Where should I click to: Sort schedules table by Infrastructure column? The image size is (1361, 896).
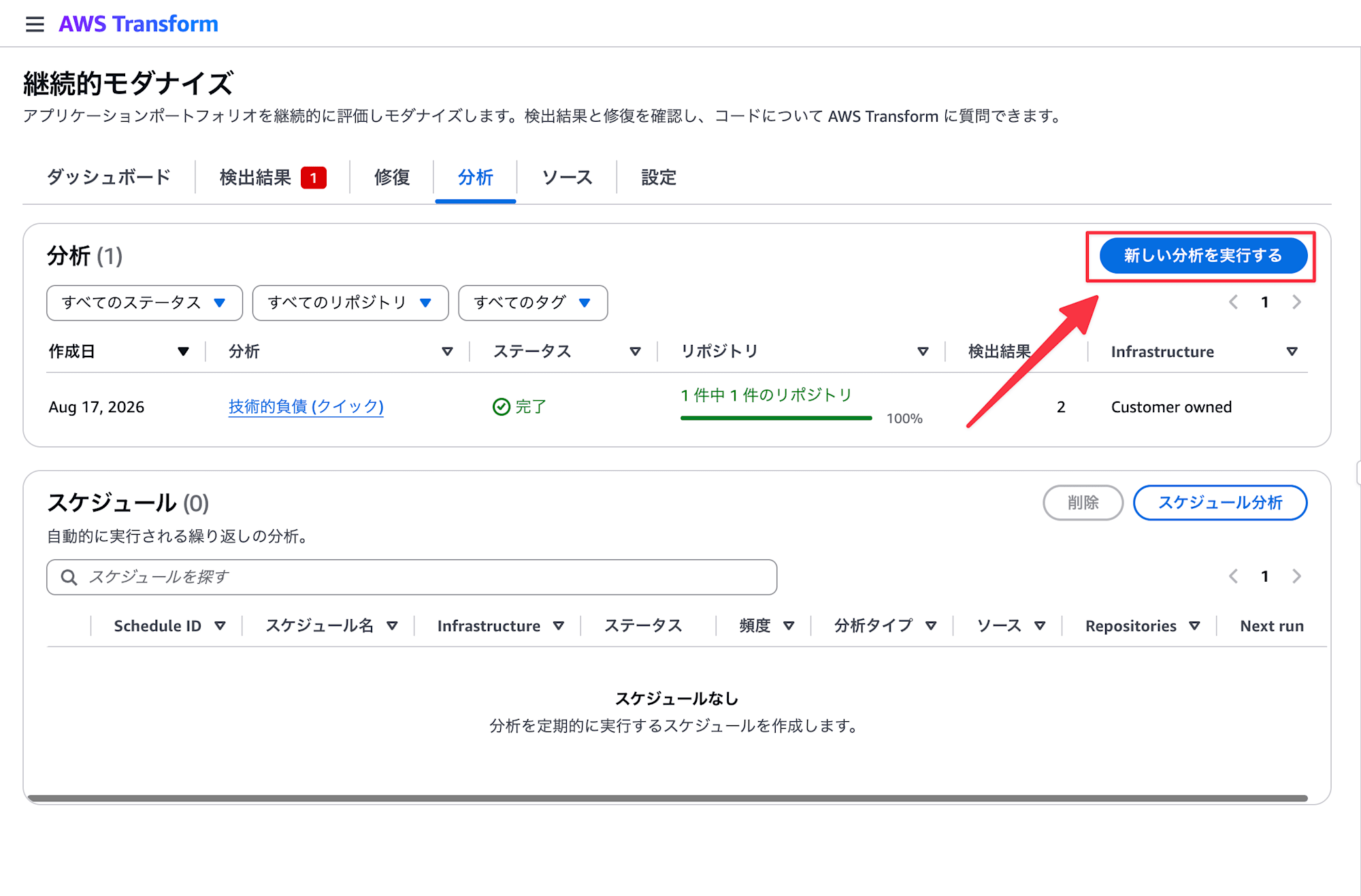[x=558, y=626]
